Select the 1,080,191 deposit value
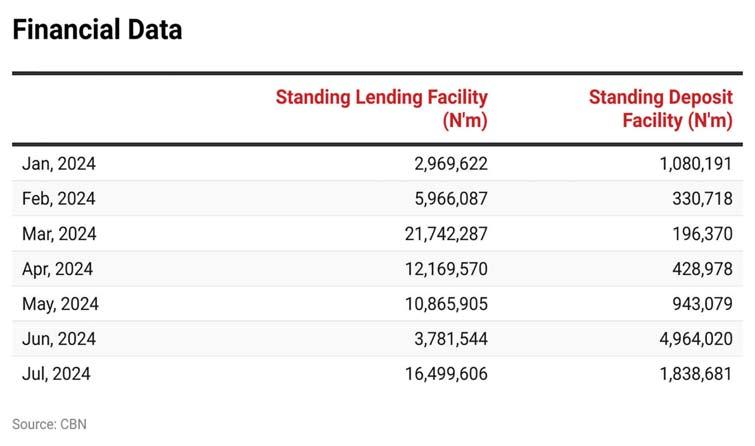This screenshot has width=755, height=446. (x=691, y=164)
